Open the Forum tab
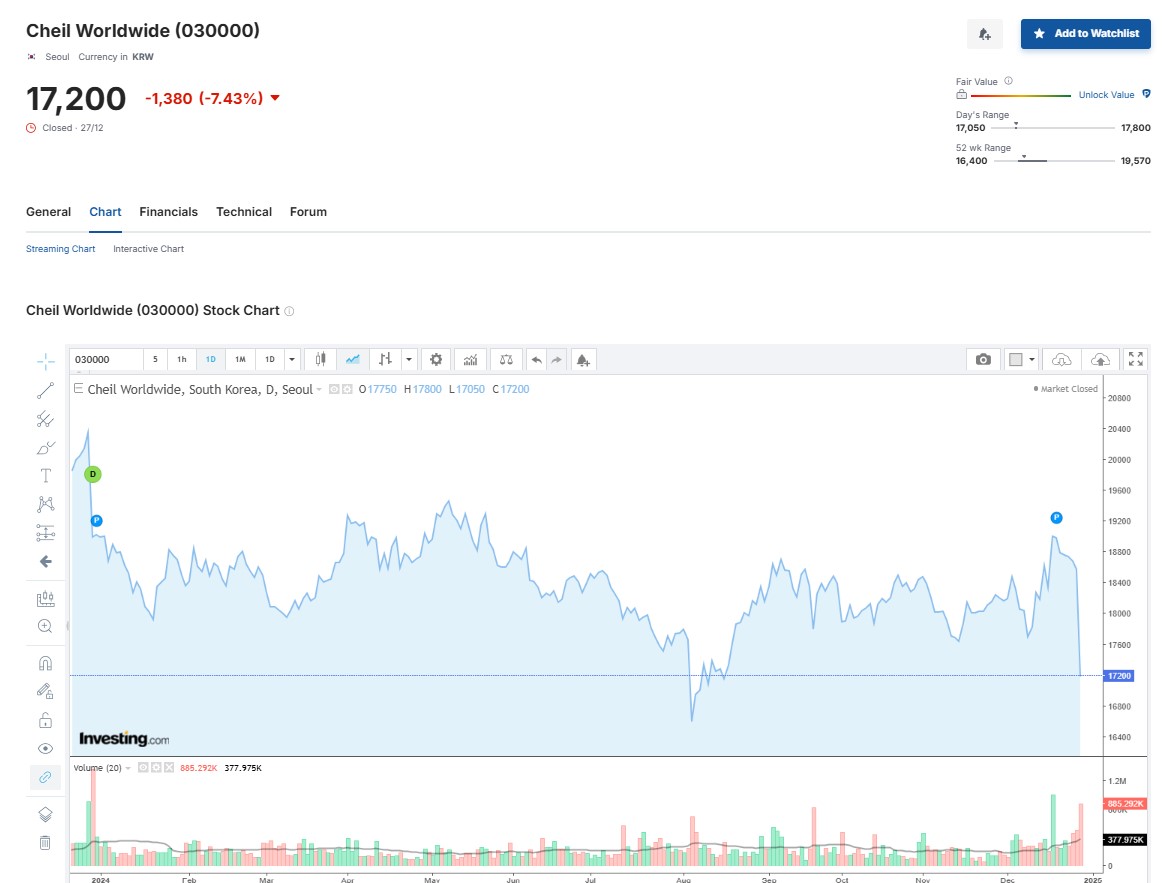 tap(308, 211)
